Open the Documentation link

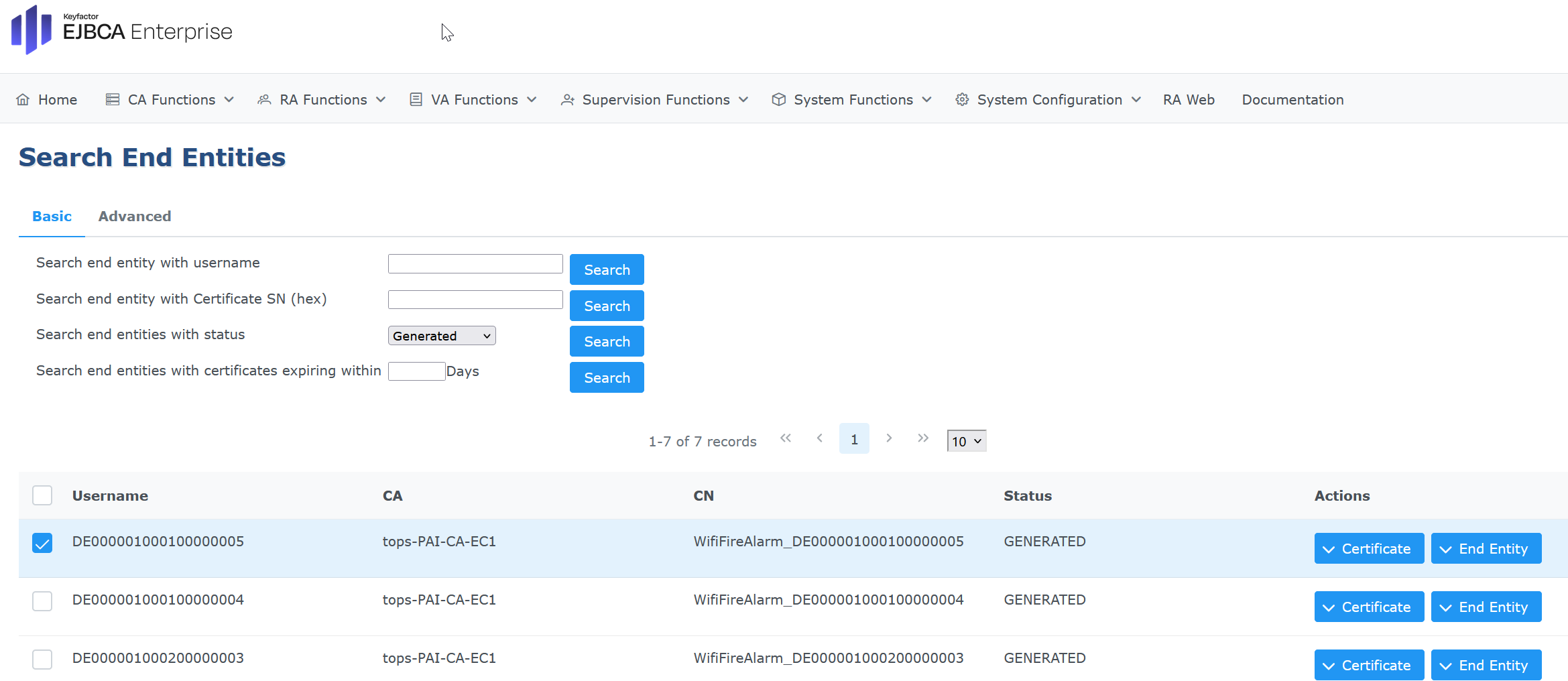point(1292,100)
